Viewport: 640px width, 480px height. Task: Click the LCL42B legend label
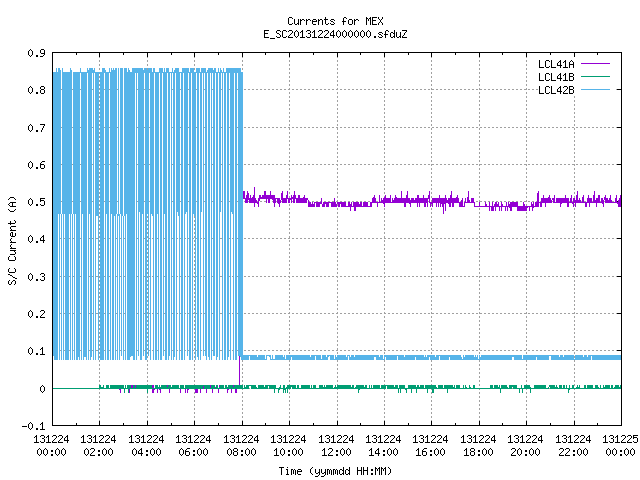556,90
